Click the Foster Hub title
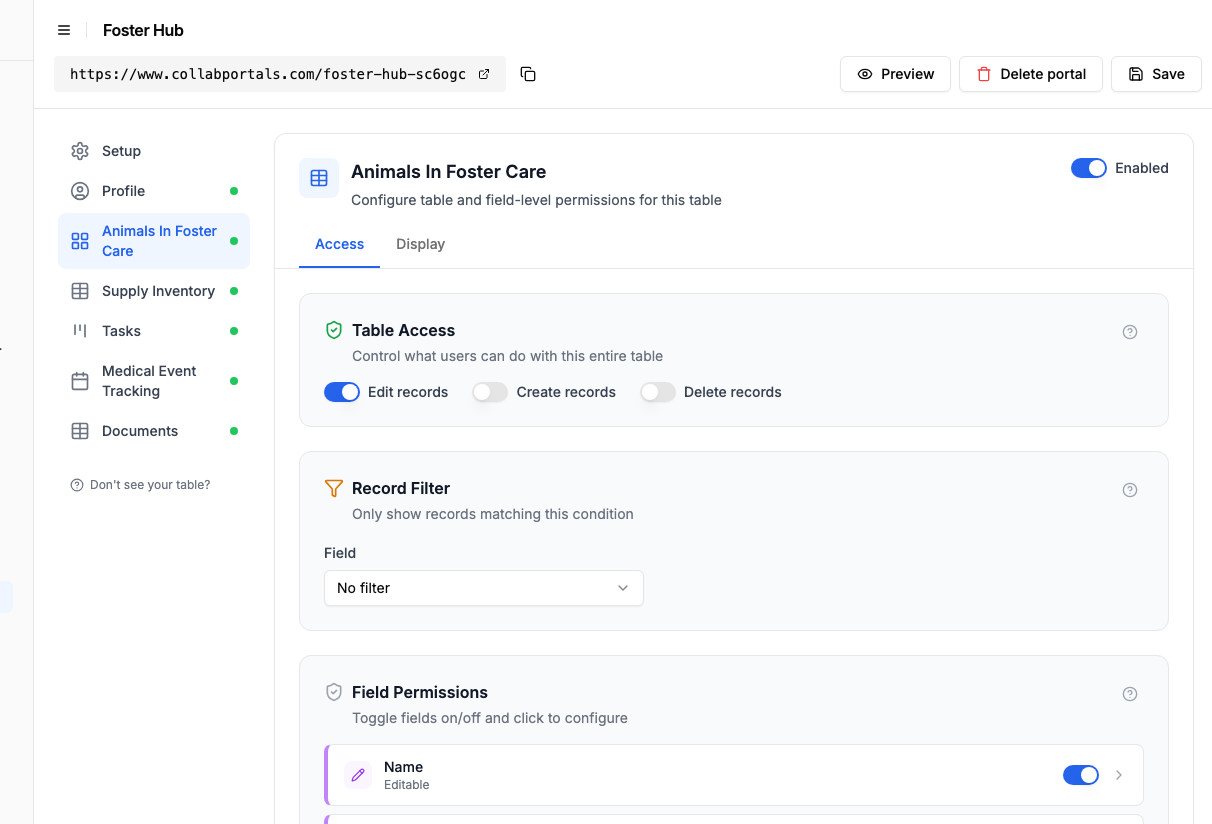Viewport: 1212px width, 824px height. [x=143, y=30]
